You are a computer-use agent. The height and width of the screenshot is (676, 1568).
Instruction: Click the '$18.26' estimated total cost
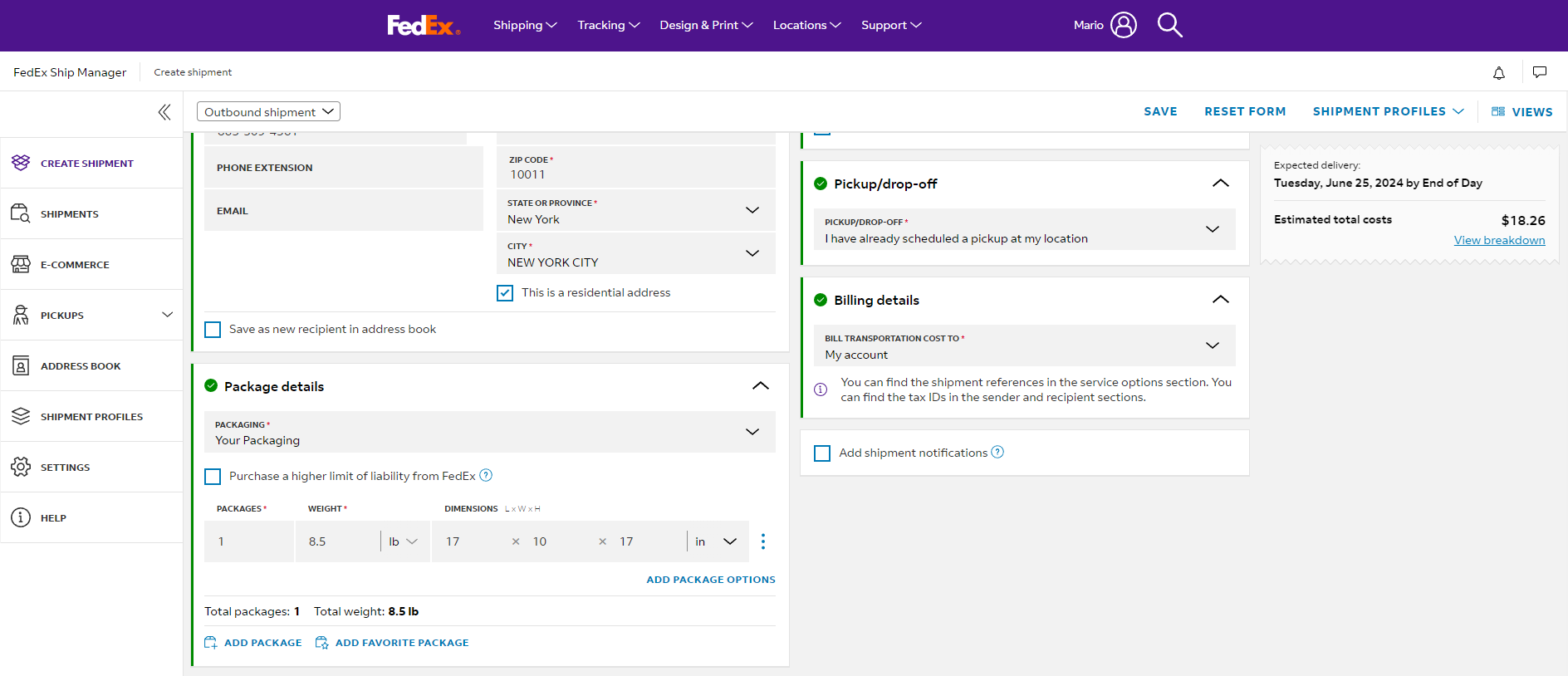click(x=1523, y=220)
